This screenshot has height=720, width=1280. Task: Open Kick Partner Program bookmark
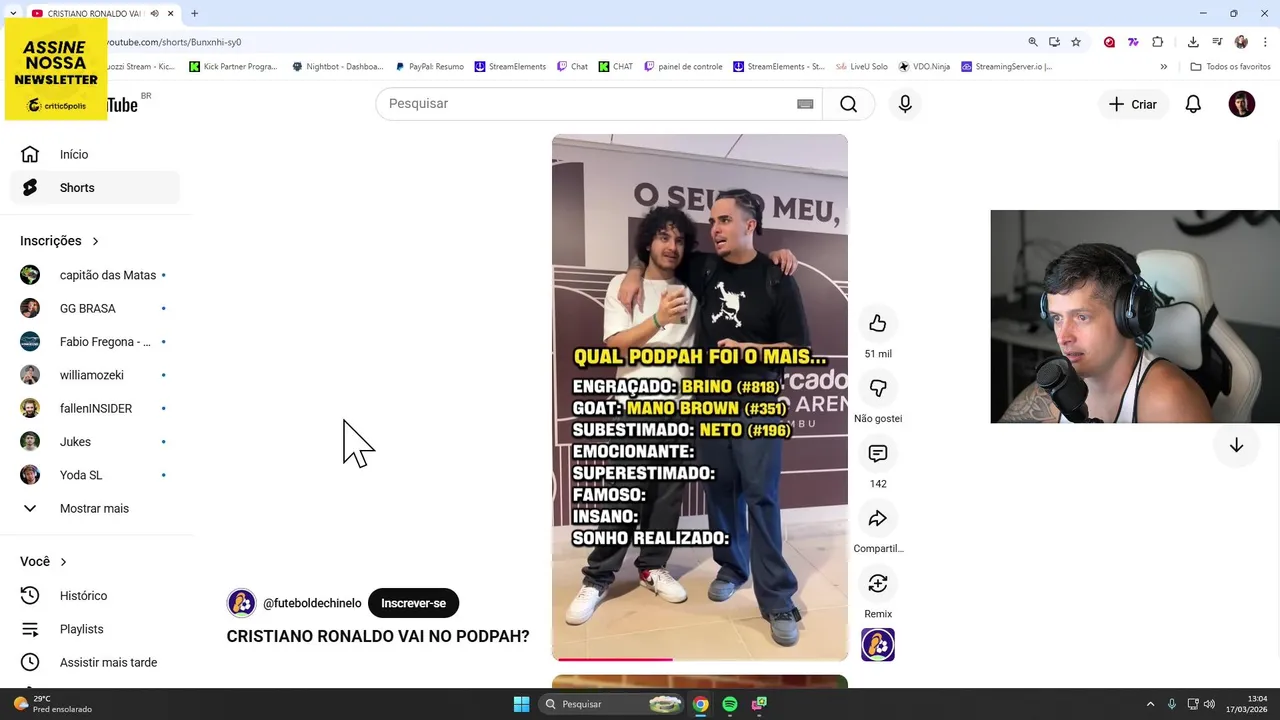pyautogui.click(x=234, y=67)
